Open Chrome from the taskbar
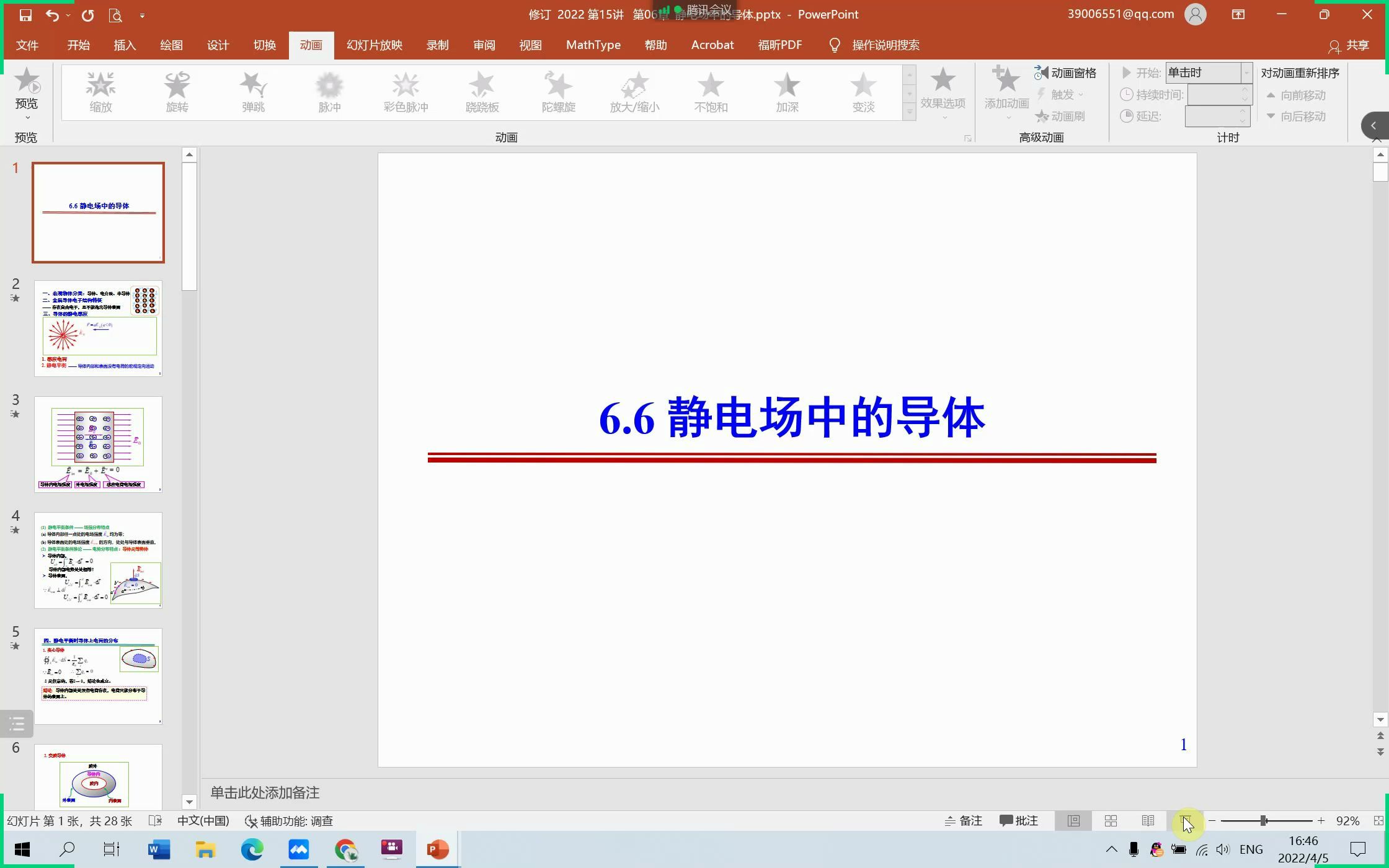The height and width of the screenshot is (868, 1389). coord(346,849)
